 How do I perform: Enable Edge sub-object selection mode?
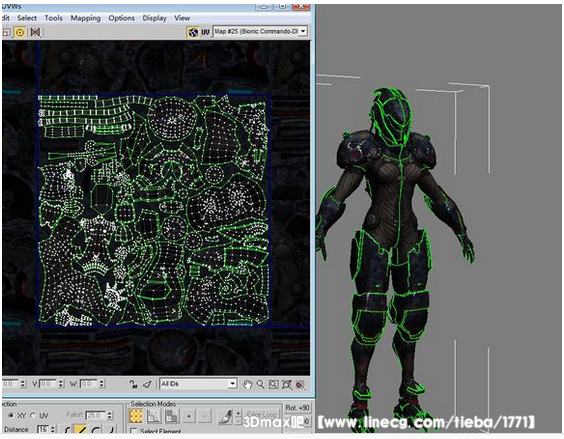(154, 416)
